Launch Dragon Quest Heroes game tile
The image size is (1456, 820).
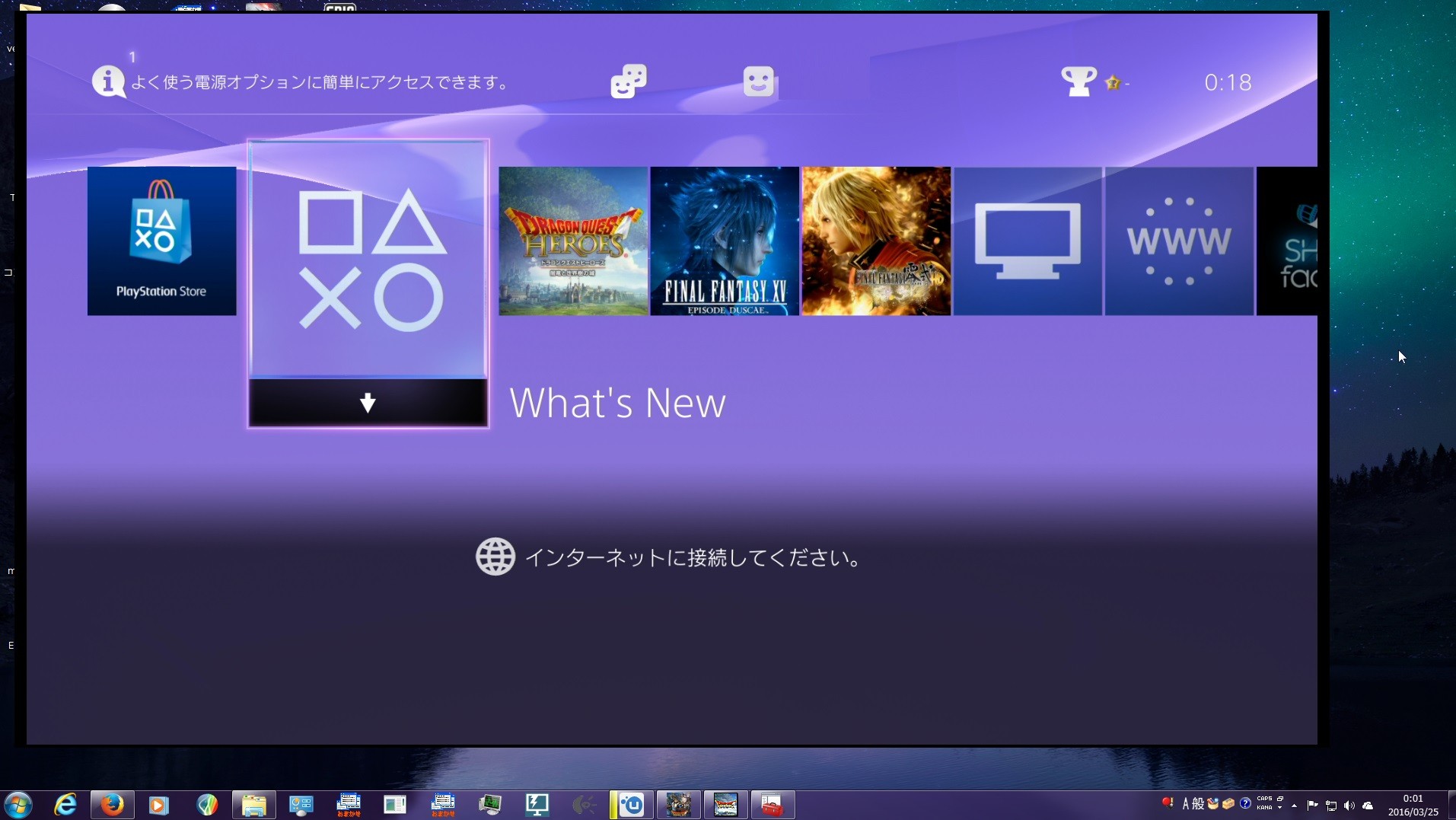point(573,241)
